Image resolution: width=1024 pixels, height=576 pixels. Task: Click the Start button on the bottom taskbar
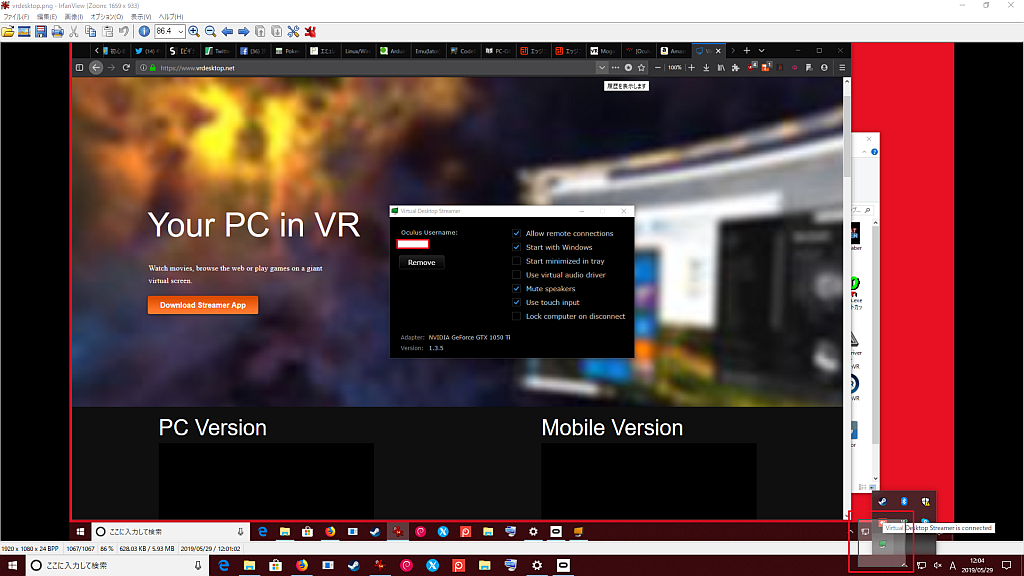coord(12,566)
